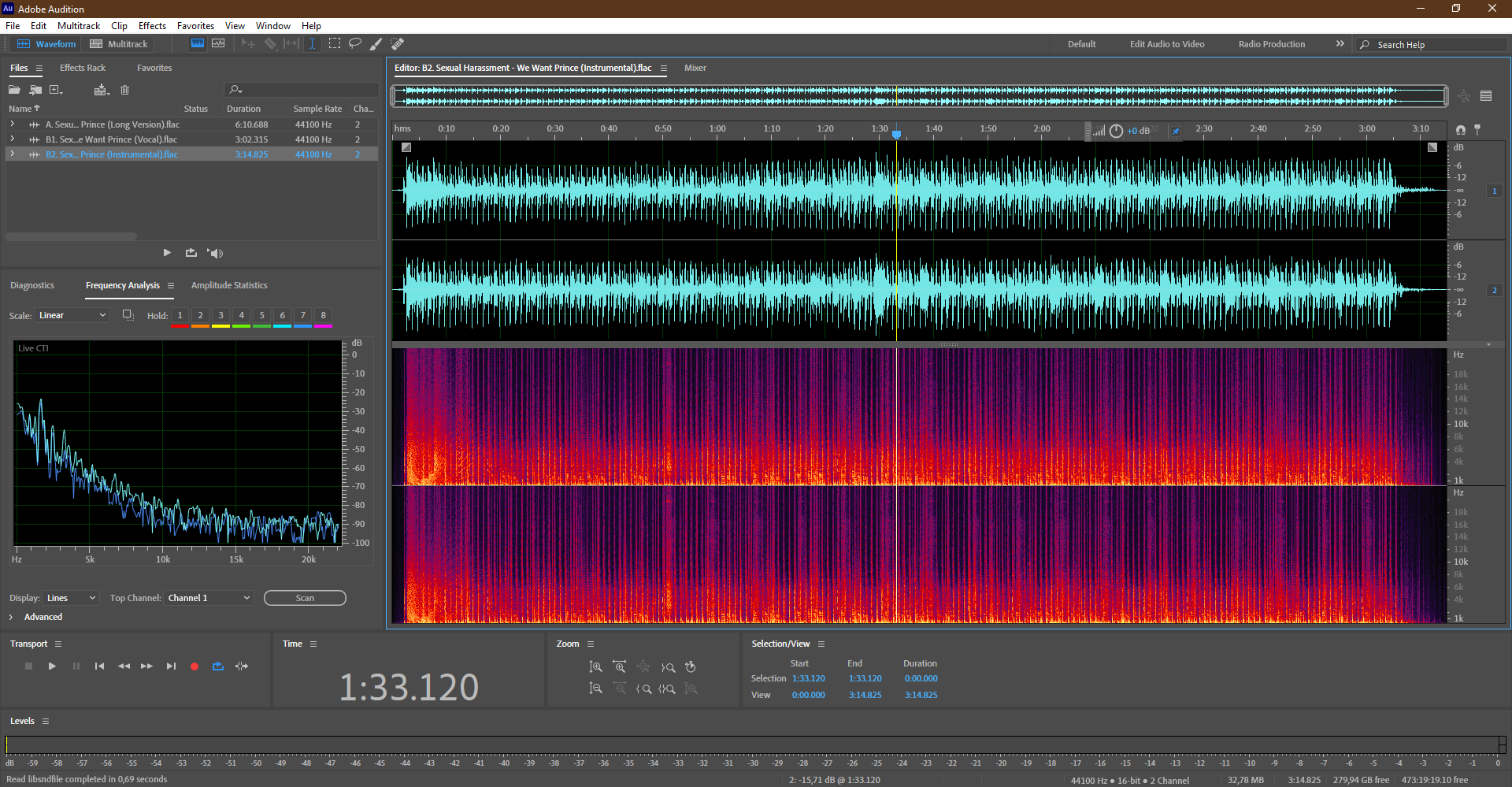Toggle channel 2 enable button on right
This screenshot has height=787, width=1512.
(x=1494, y=291)
